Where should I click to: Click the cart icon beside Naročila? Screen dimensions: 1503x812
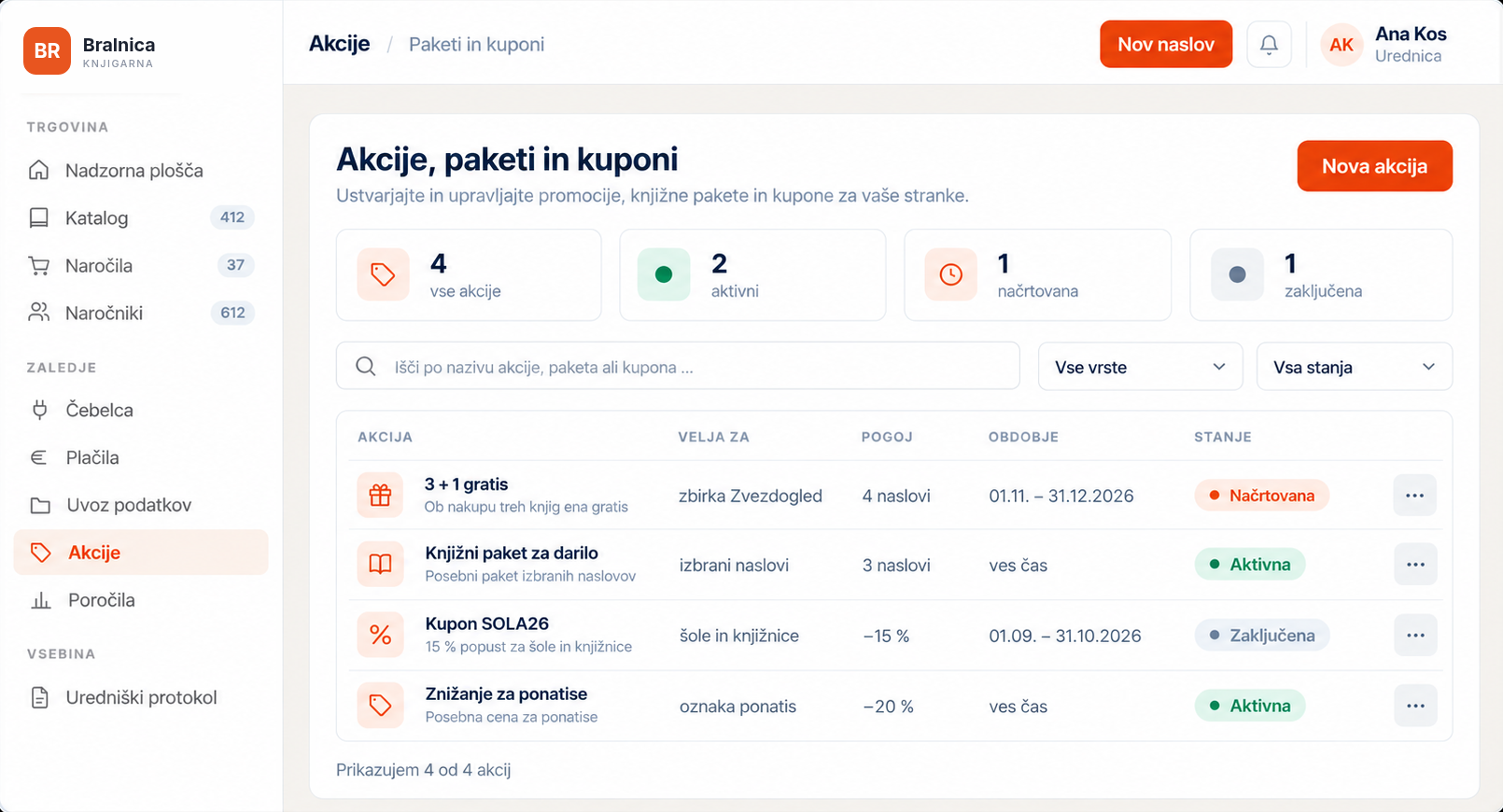39,266
